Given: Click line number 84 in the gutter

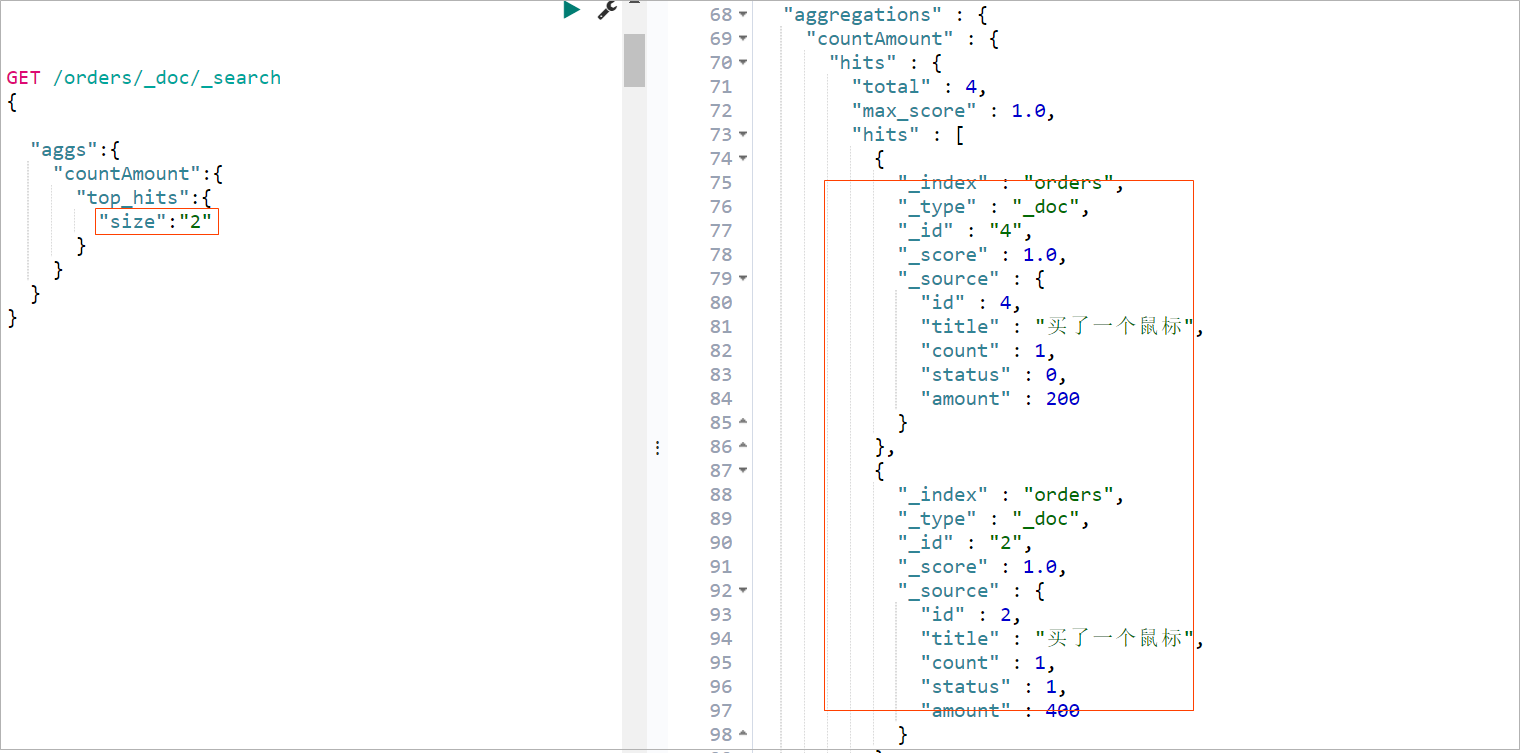Looking at the screenshot, I should coord(721,399).
